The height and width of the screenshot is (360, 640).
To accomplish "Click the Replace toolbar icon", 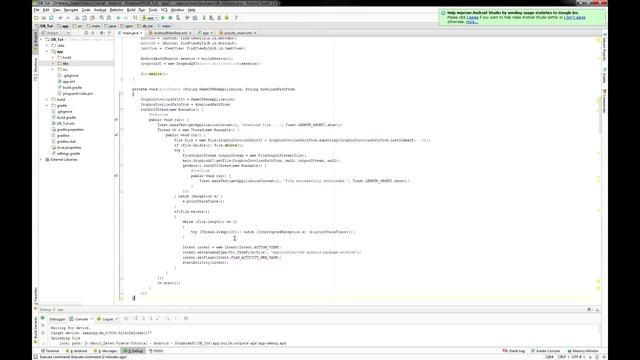I will 109,18.
